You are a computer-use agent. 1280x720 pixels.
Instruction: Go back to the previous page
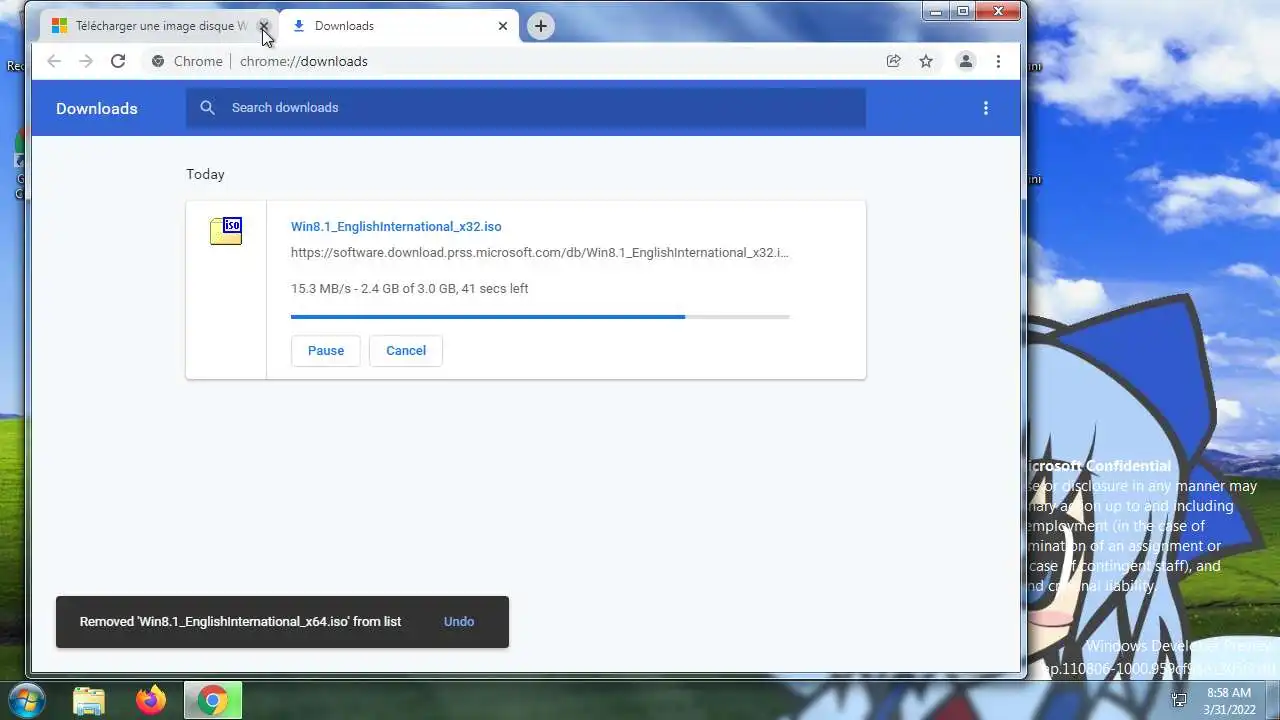(x=54, y=61)
